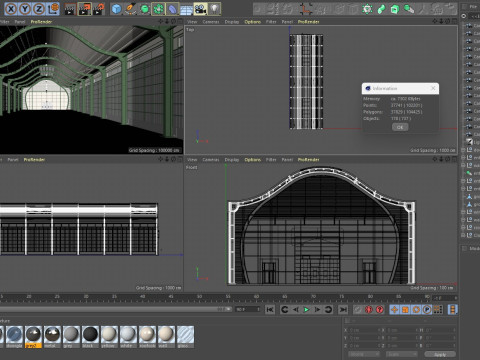Open the green Array modeling objects icon
This screenshot has width=480, height=360.
click(x=158, y=9)
